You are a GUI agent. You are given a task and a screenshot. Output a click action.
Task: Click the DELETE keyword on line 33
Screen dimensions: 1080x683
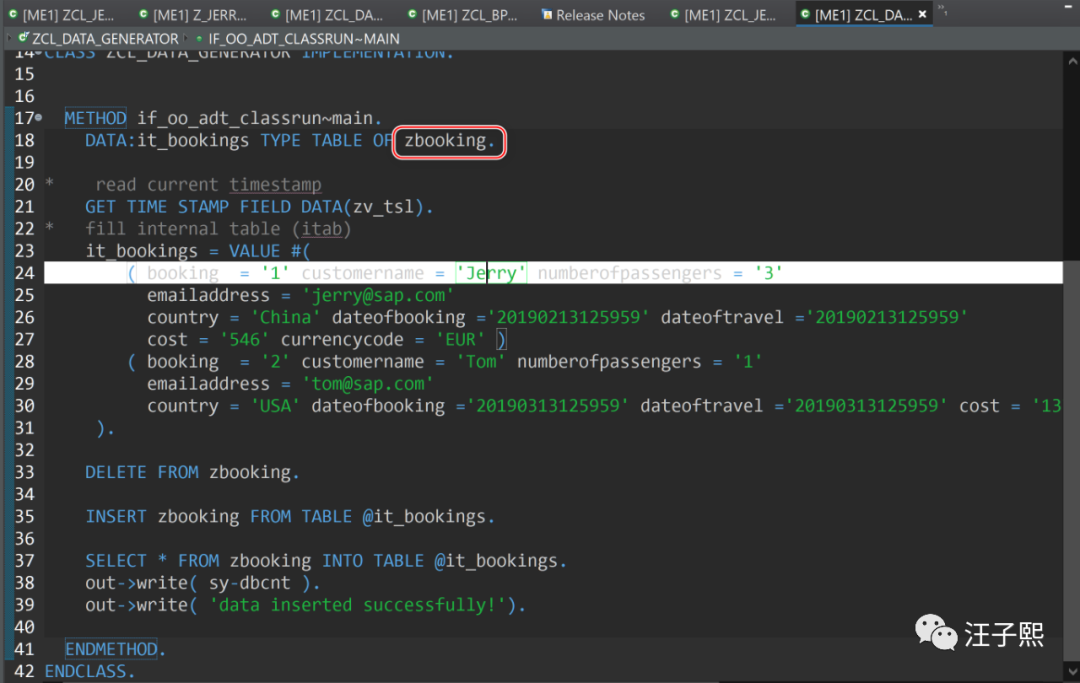116,472
